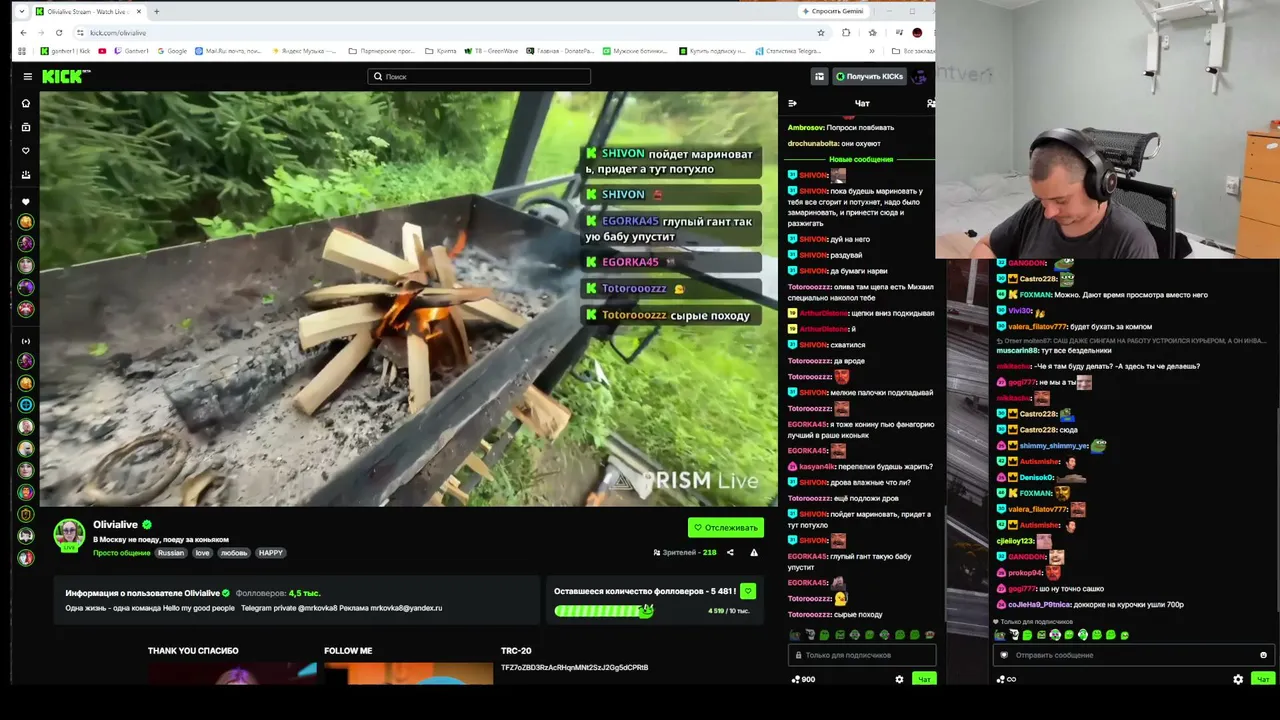Click the followers goal progress bar
This screenshot has height=720, width=1280.
pos(604,610)
